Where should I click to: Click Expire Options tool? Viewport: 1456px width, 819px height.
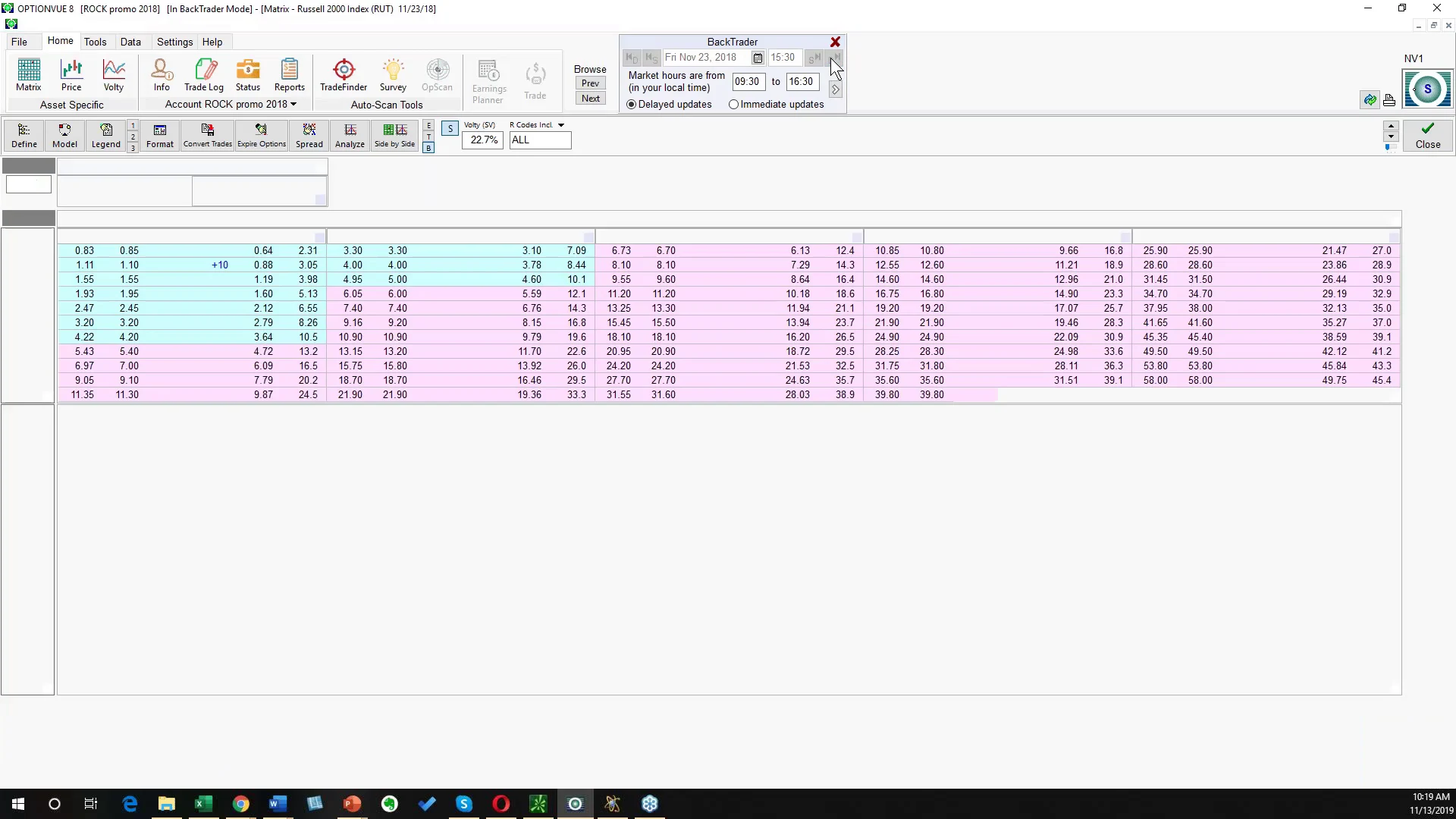click(262, 136)
